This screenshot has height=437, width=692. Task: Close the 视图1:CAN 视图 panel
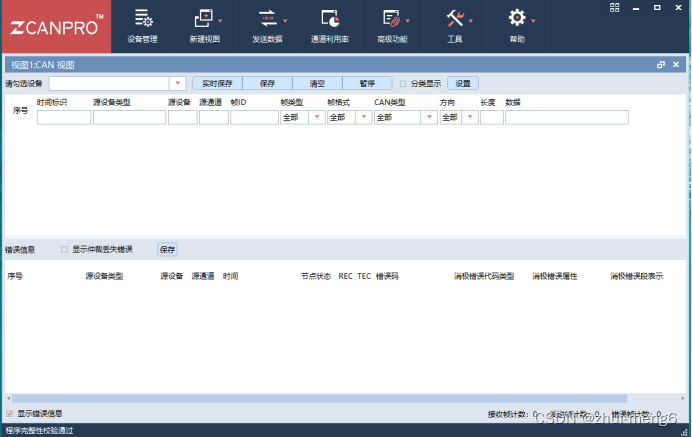(676, 65)
